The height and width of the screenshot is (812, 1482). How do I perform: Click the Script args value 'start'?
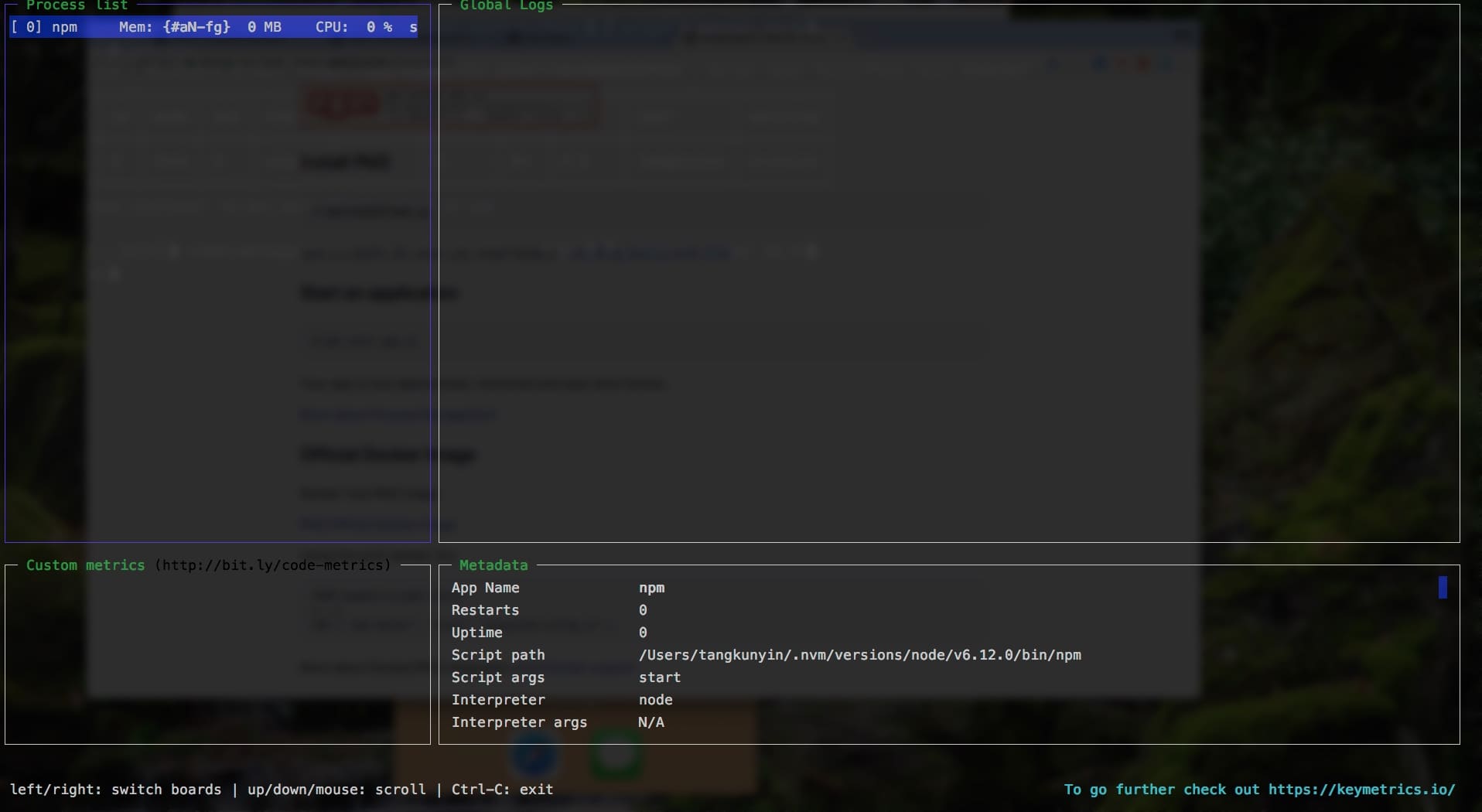[x=659, y=677]
